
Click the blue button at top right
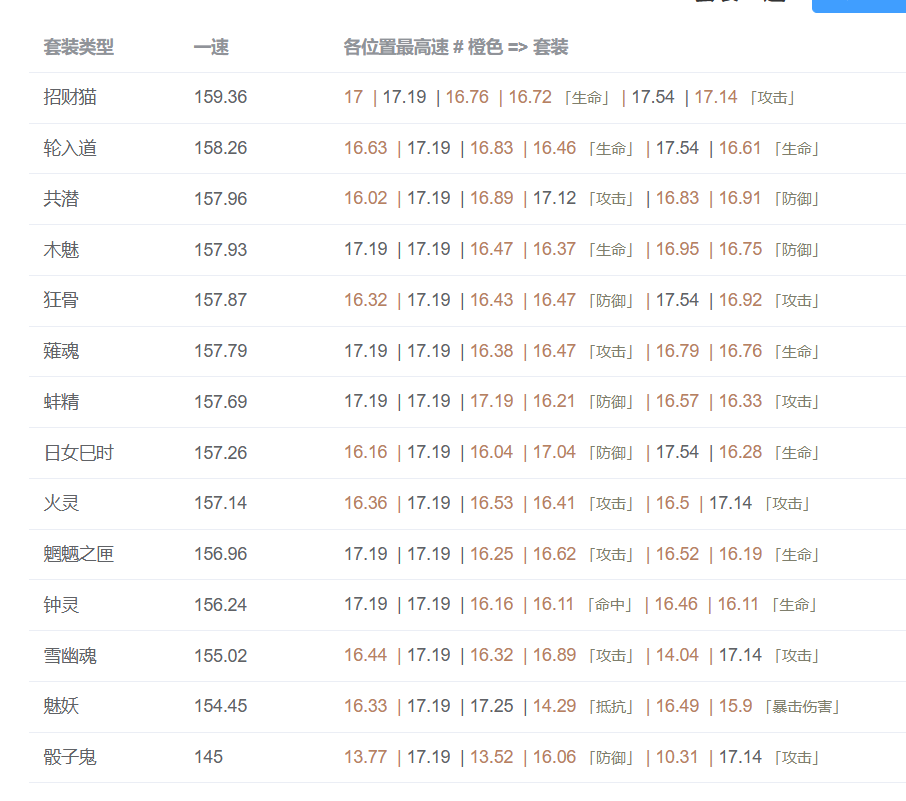click(x=859, y=6)
